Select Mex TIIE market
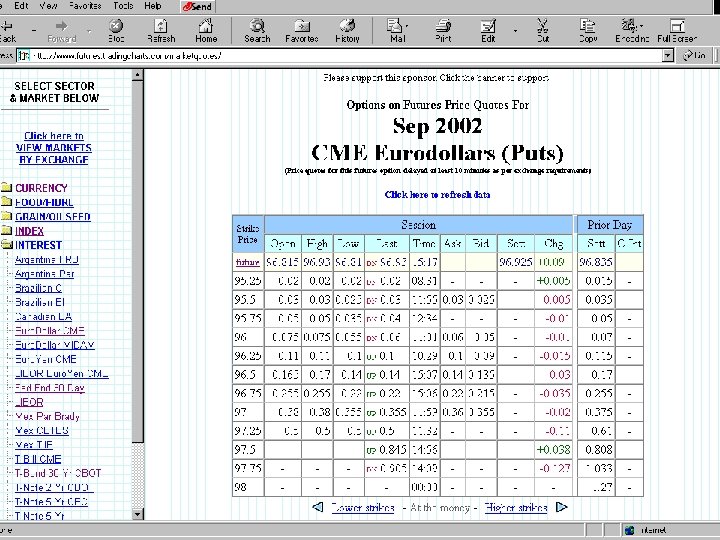The image size is (720, 540). pyautogui.click(x=34, y=444)
